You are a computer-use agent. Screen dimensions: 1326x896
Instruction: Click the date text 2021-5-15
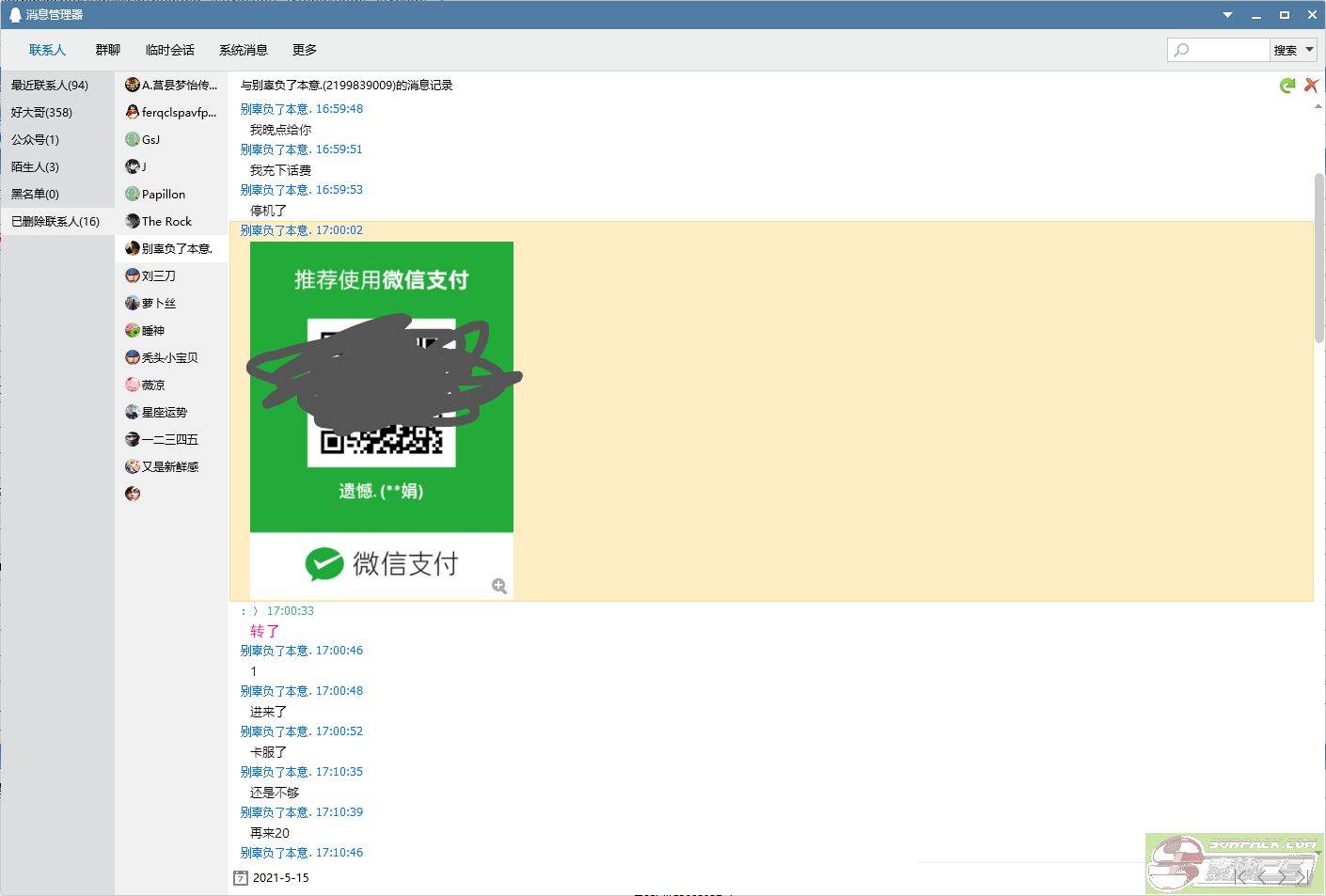point(280,877)
